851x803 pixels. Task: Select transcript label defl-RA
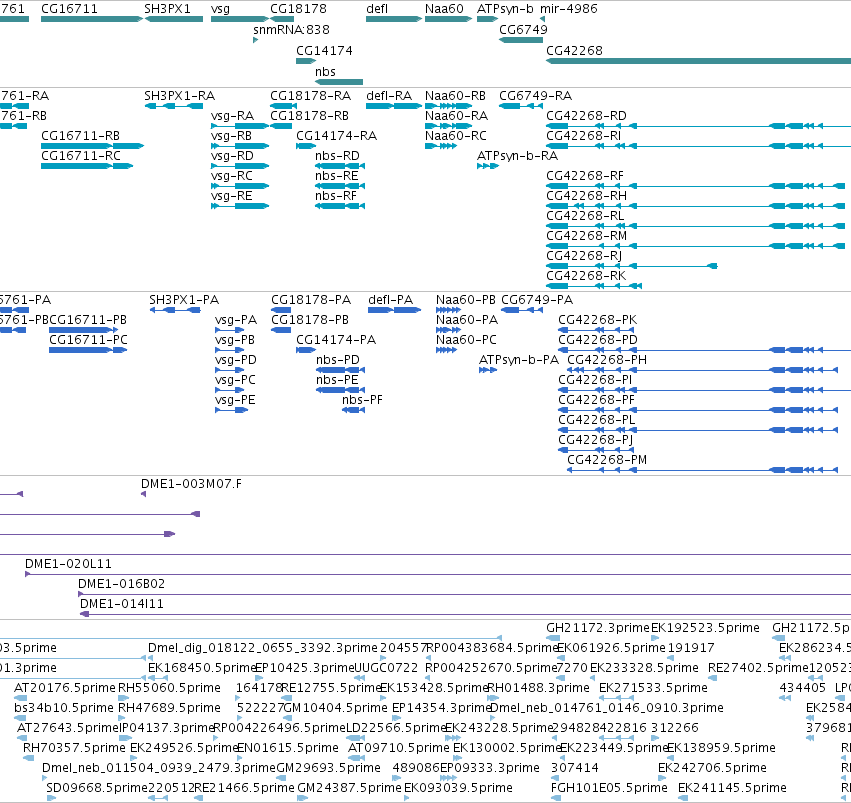point(389,95)
